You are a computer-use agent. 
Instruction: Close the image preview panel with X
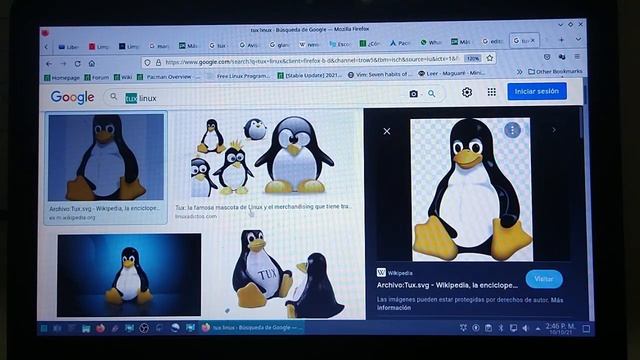click(387, 131)
